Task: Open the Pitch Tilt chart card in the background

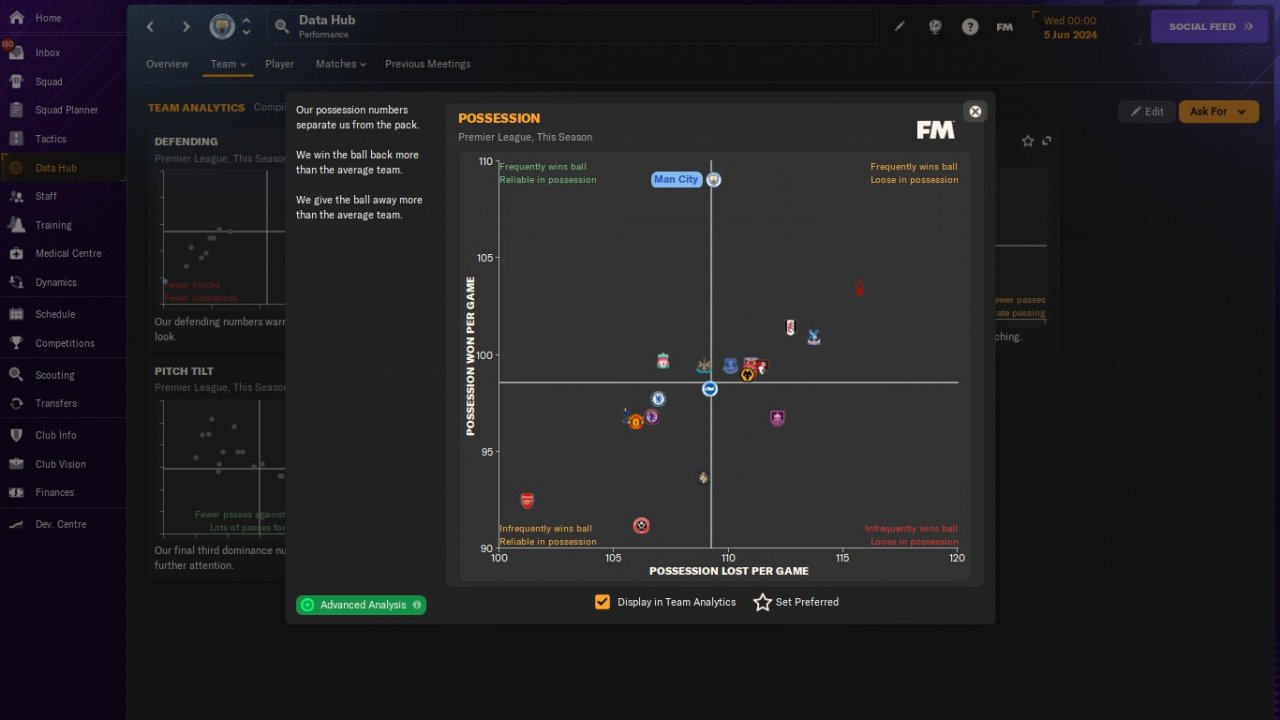Action: pos(218,468)
